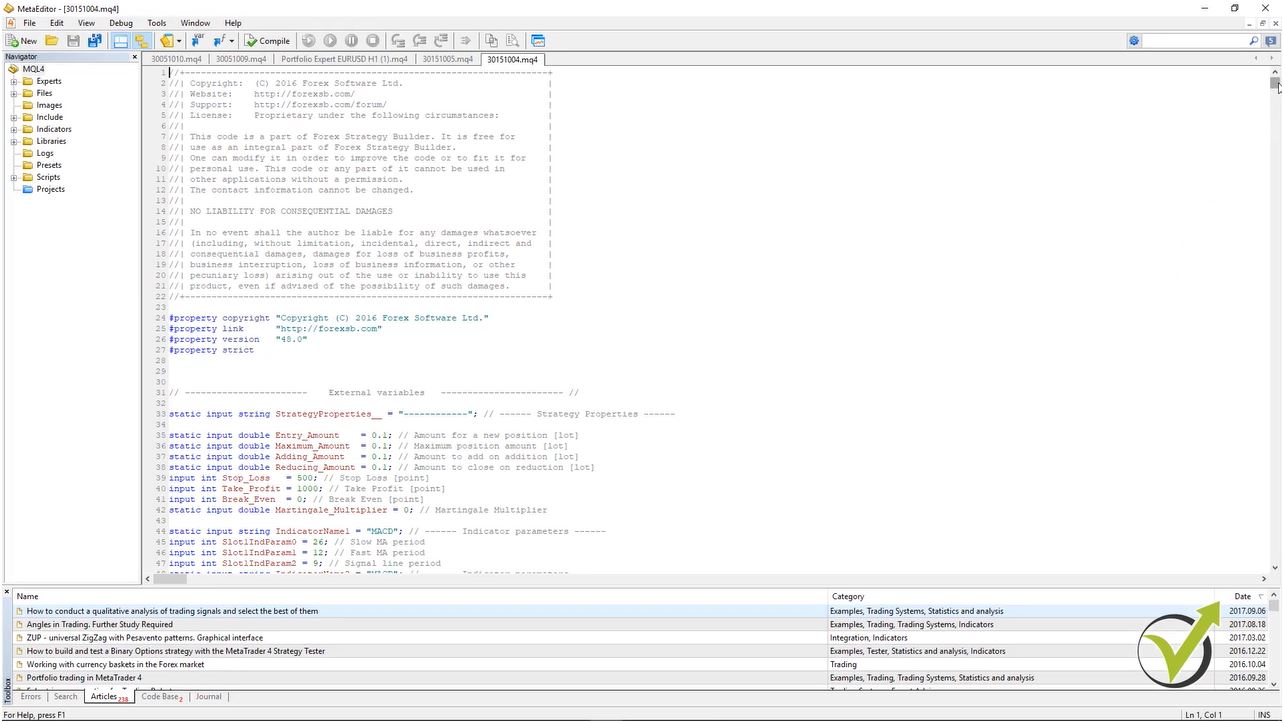Insert a variable with the var snippet icon
Image resolution: width=1284 pixels, height=723 pixels.
tap(196, 40)
